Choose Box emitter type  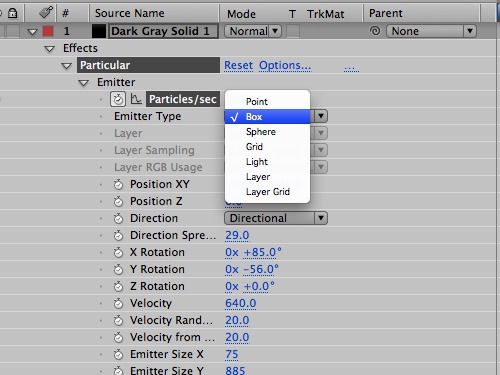[x=267, y=117]
